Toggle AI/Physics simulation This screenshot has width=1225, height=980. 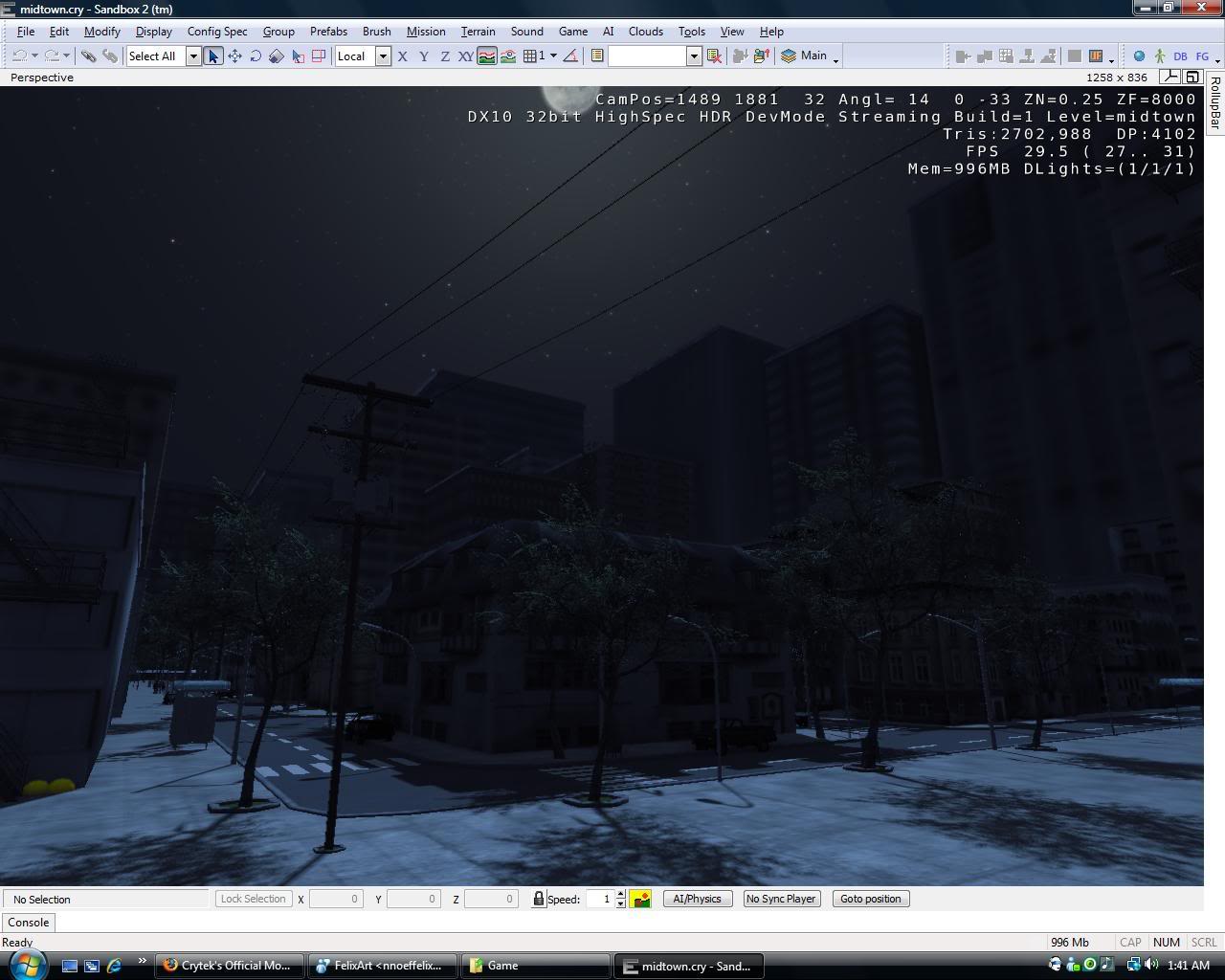tap(698, 899)
